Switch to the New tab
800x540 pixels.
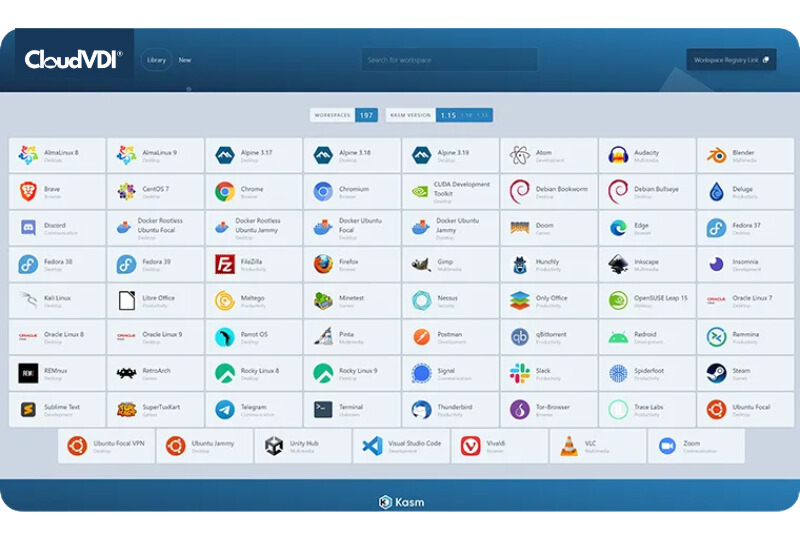185,60
